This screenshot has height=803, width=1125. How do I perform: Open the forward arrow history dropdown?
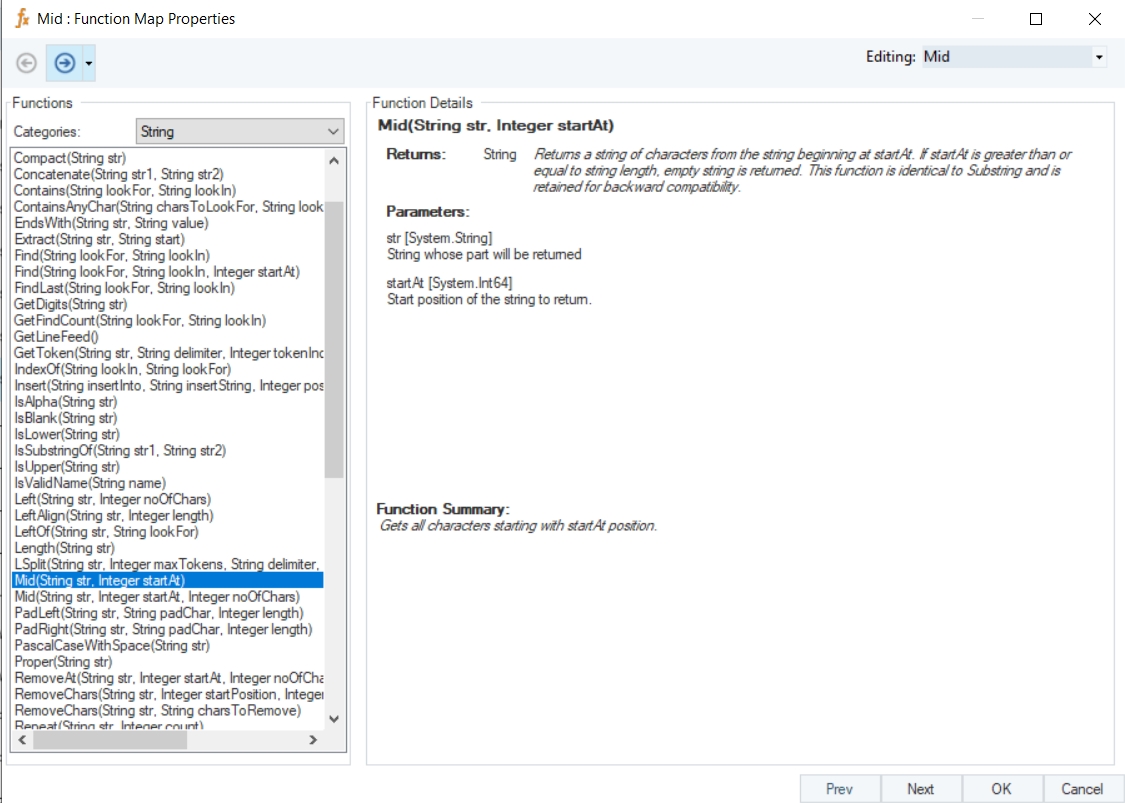[x=89, y=63]
